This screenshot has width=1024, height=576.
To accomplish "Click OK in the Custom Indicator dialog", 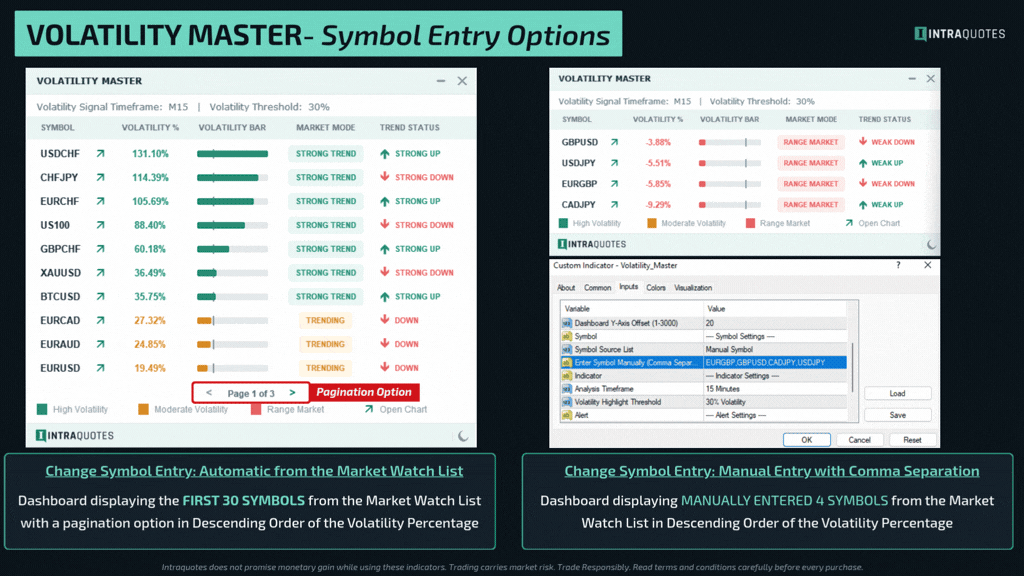I will (x=807, y=440).
